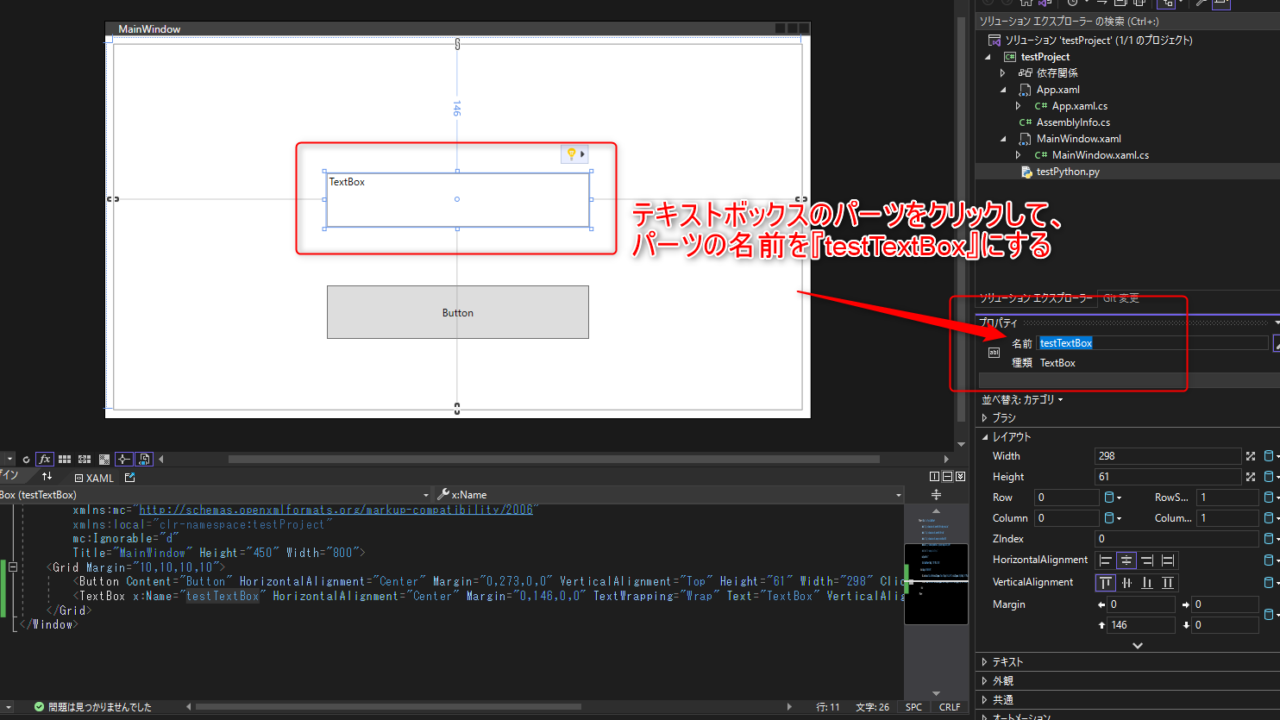Click the SPC indentation indicator
Viewport: 1280px width, 720px height.
pyautogui.click(x=914, y=707)
